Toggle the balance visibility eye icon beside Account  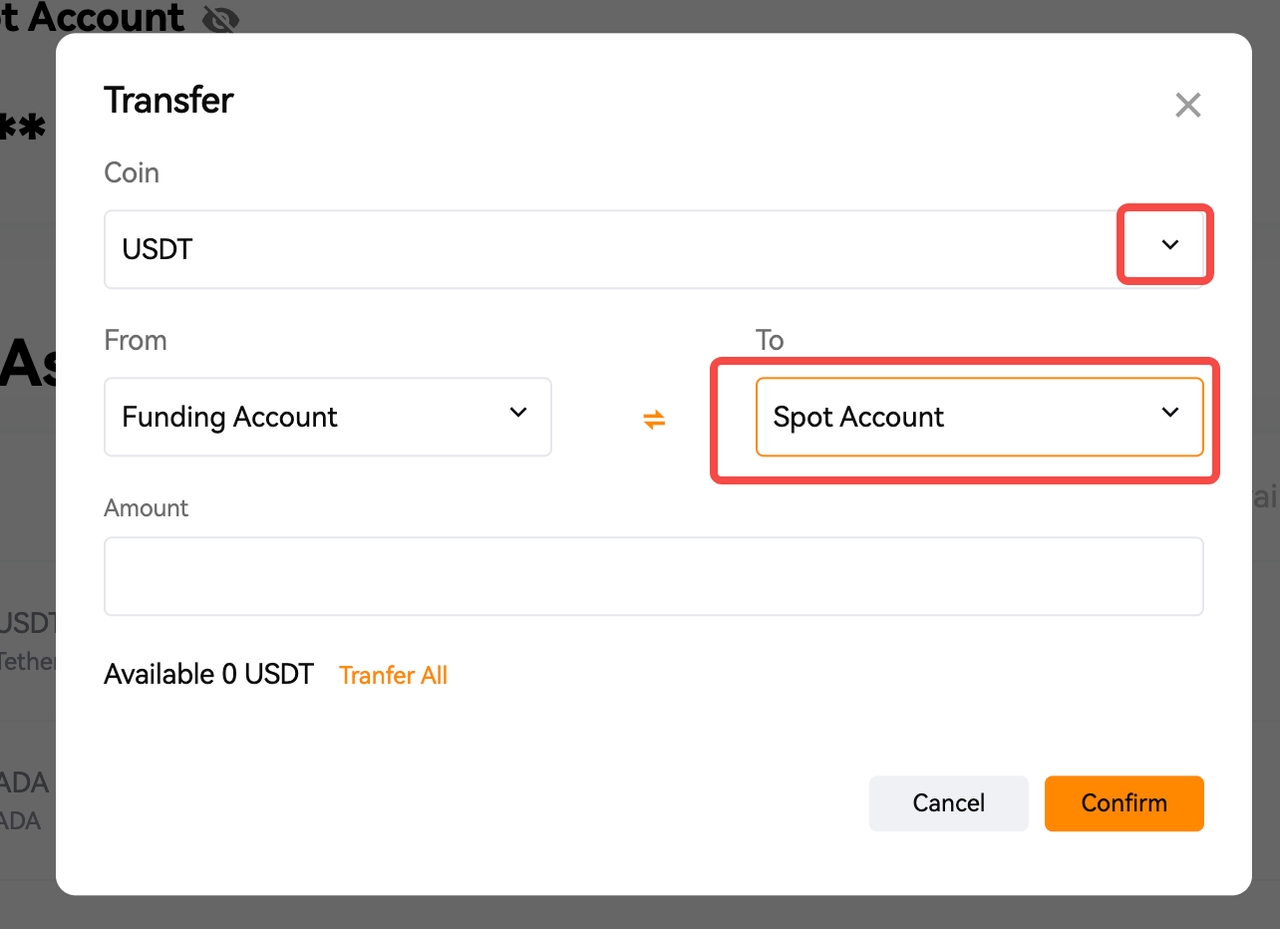click(x=221, y=17)
